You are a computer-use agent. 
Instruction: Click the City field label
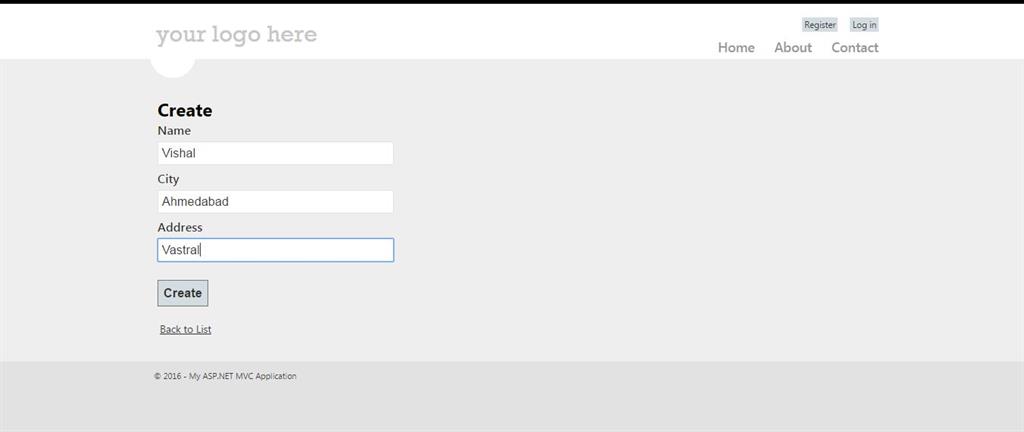[168, 179]
